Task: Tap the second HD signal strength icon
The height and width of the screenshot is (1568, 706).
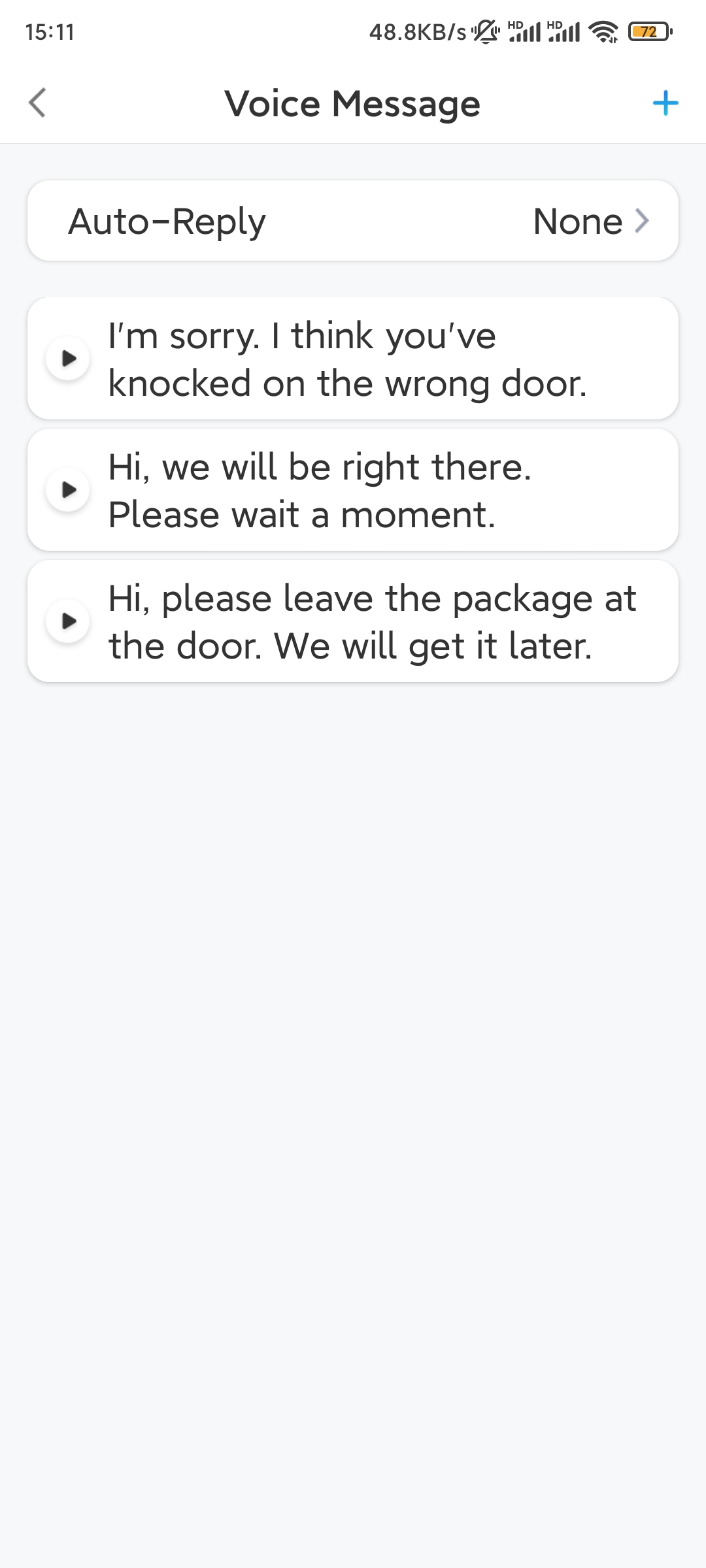Action: [x=563, y=31]
